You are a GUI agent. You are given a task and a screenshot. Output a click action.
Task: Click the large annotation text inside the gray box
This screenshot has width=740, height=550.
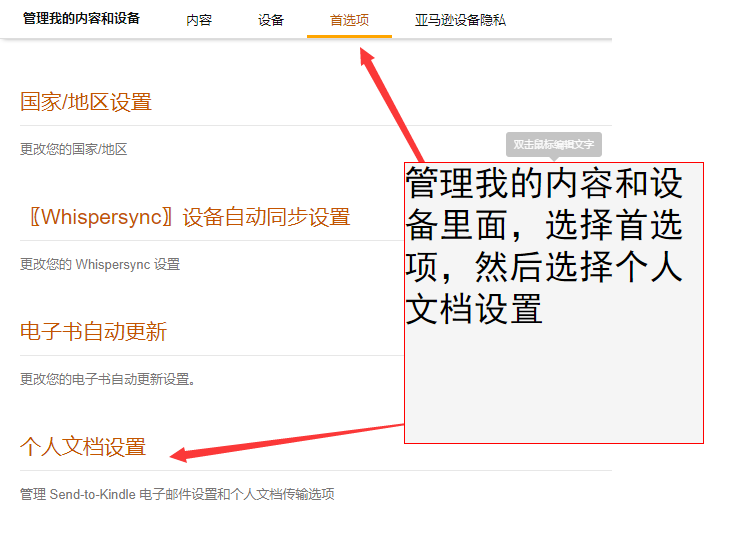544,245
